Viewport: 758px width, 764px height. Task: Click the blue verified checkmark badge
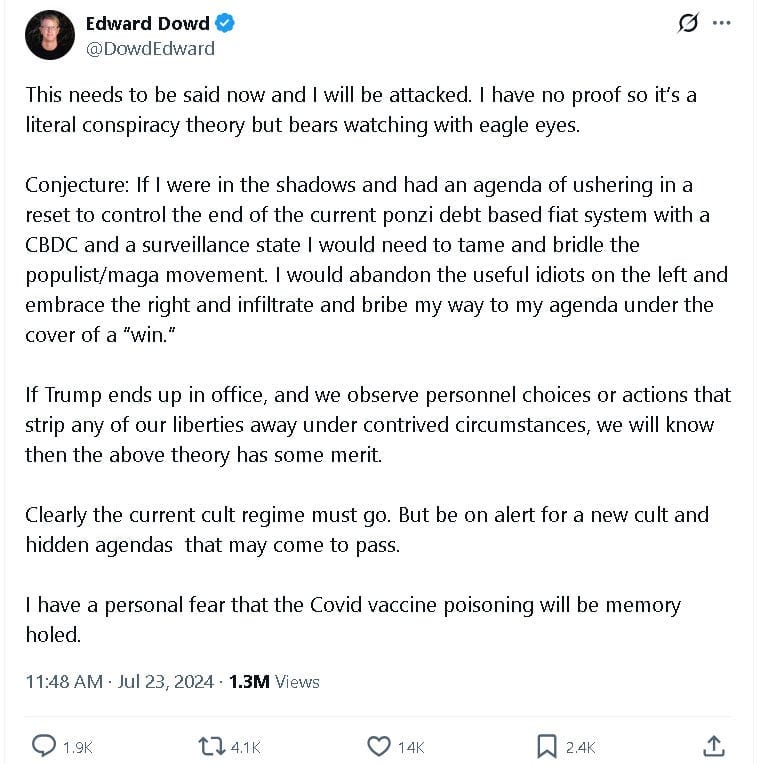tap(225, 23)
